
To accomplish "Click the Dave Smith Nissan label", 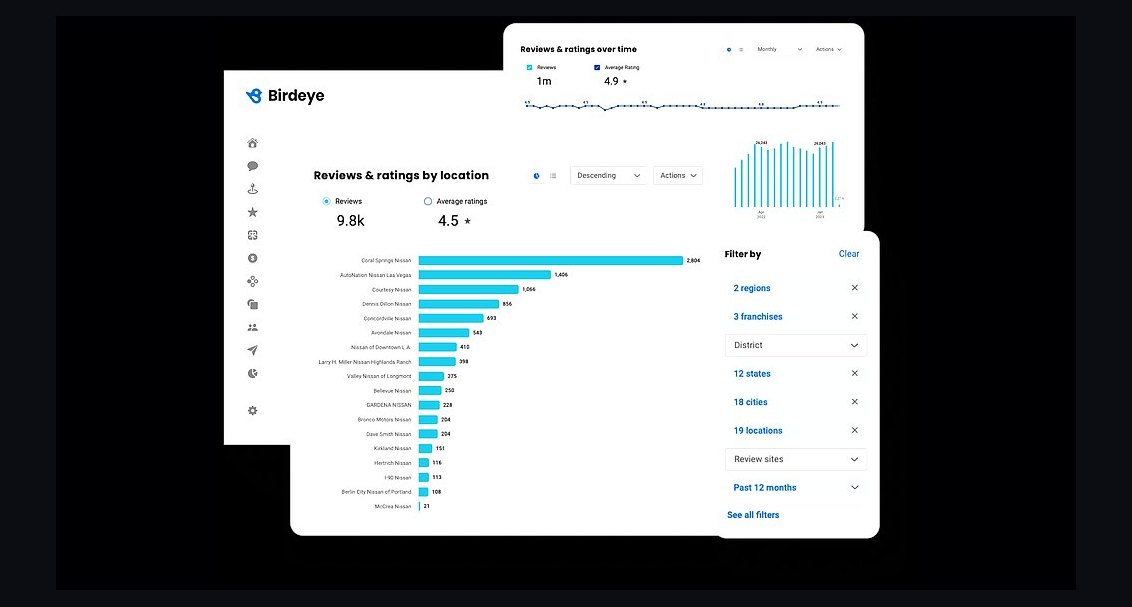I will pos(388,434).
